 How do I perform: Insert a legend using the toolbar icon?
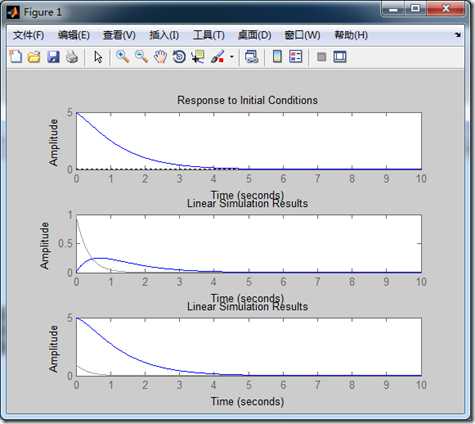(296, 57)
